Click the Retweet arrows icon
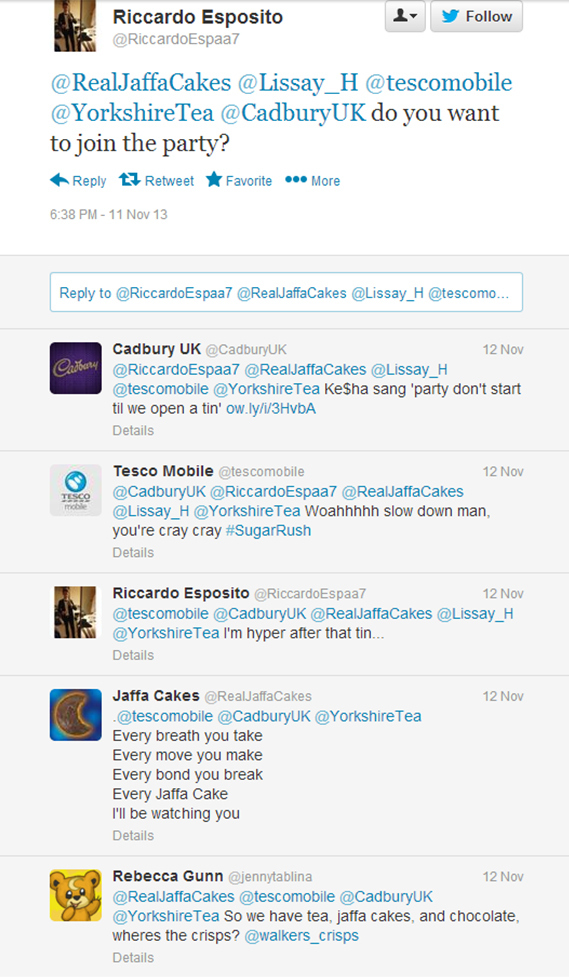Viewport: 569px width, 977px height. 130,179
